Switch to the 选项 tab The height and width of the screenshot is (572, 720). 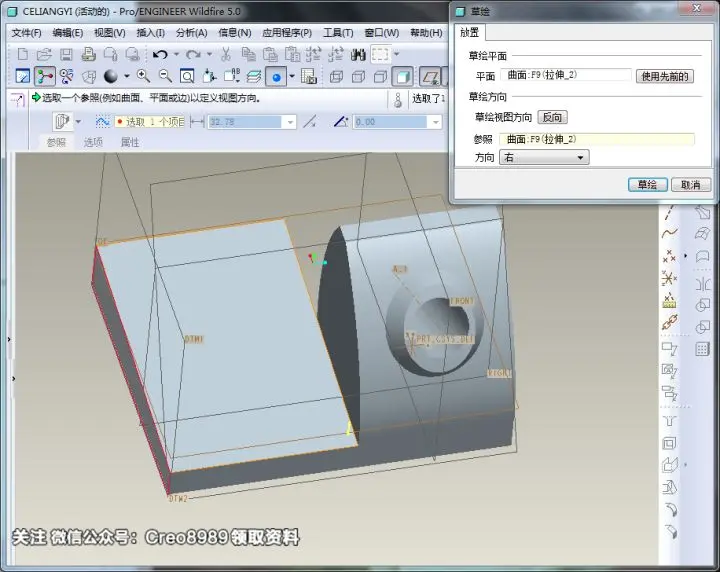click(x=93, y=142)
